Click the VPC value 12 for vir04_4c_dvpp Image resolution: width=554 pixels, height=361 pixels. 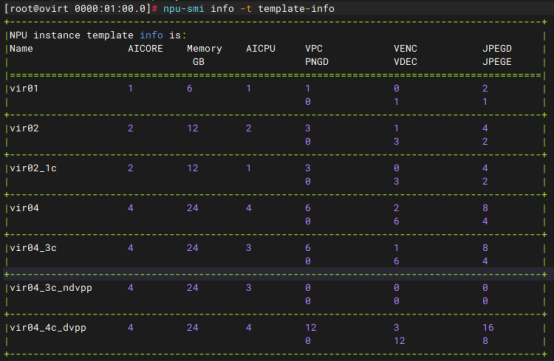311,328
